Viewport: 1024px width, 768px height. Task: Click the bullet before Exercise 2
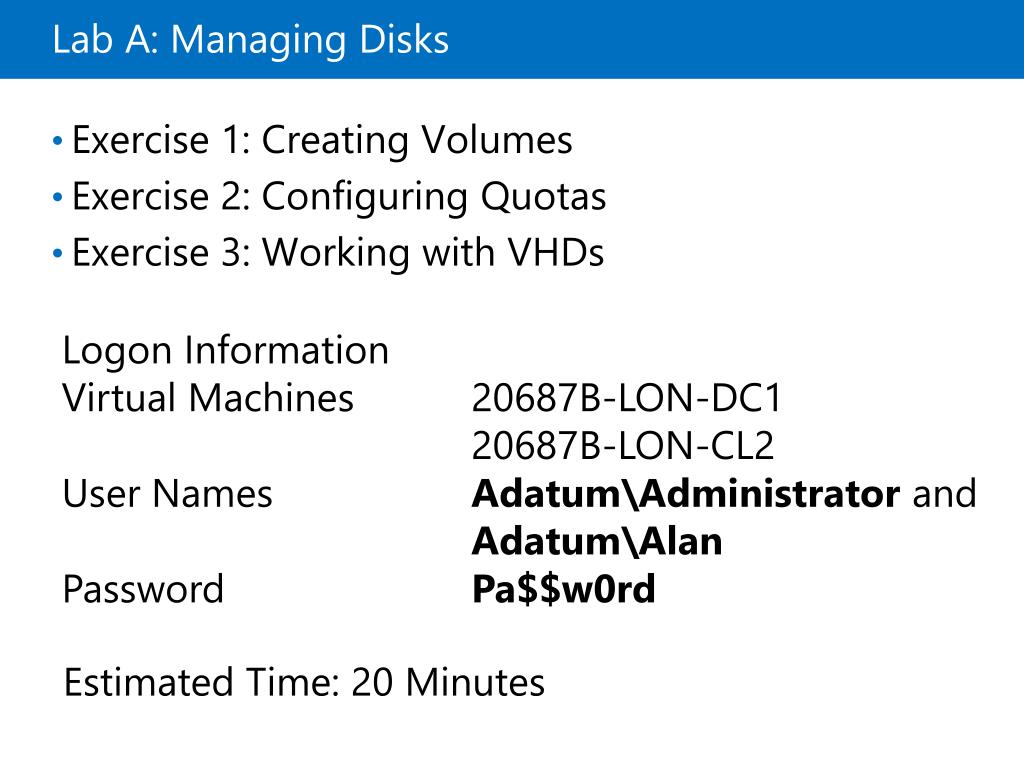click(x=57, y=197)
